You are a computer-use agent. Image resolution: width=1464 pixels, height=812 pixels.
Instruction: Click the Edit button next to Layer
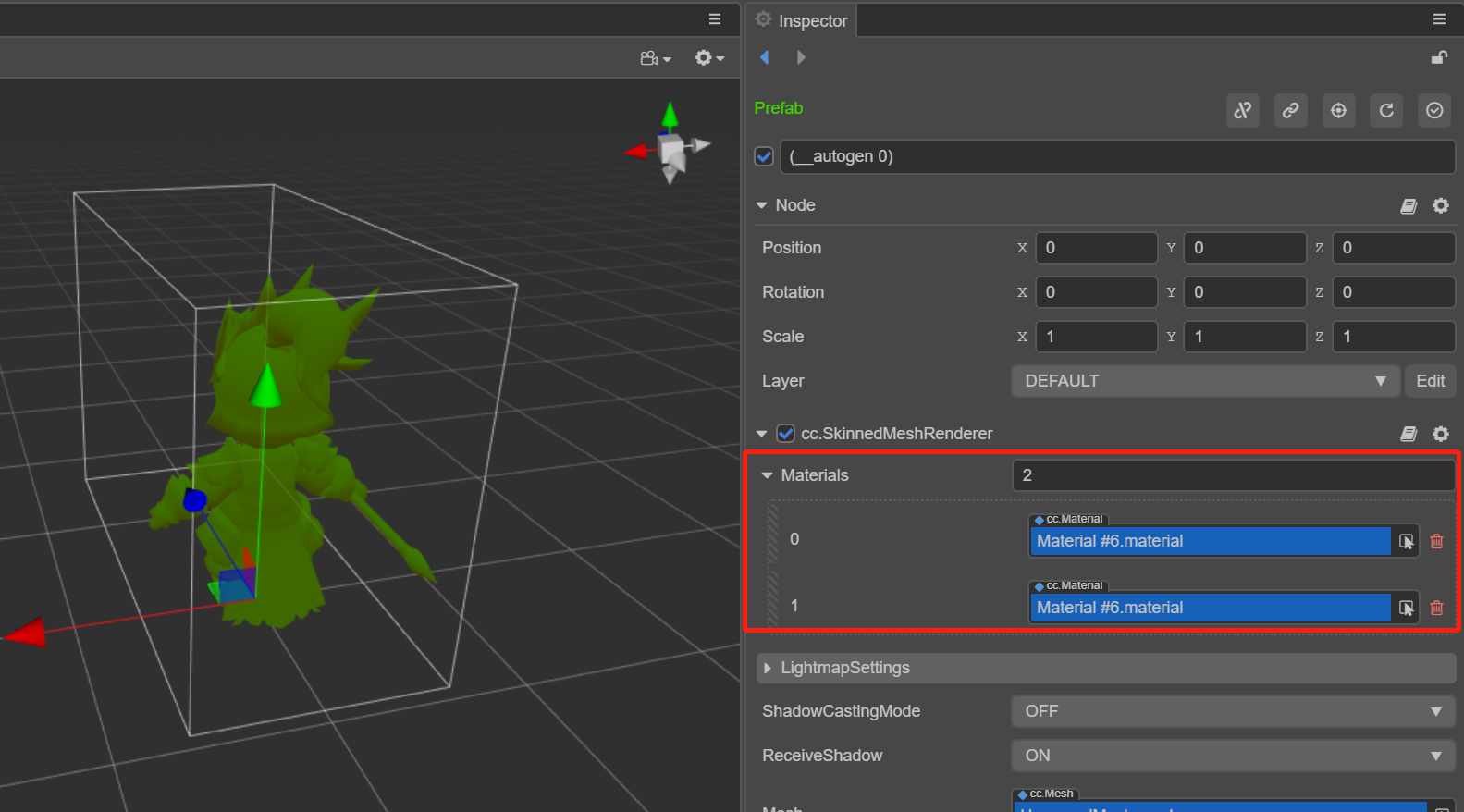1431,381
